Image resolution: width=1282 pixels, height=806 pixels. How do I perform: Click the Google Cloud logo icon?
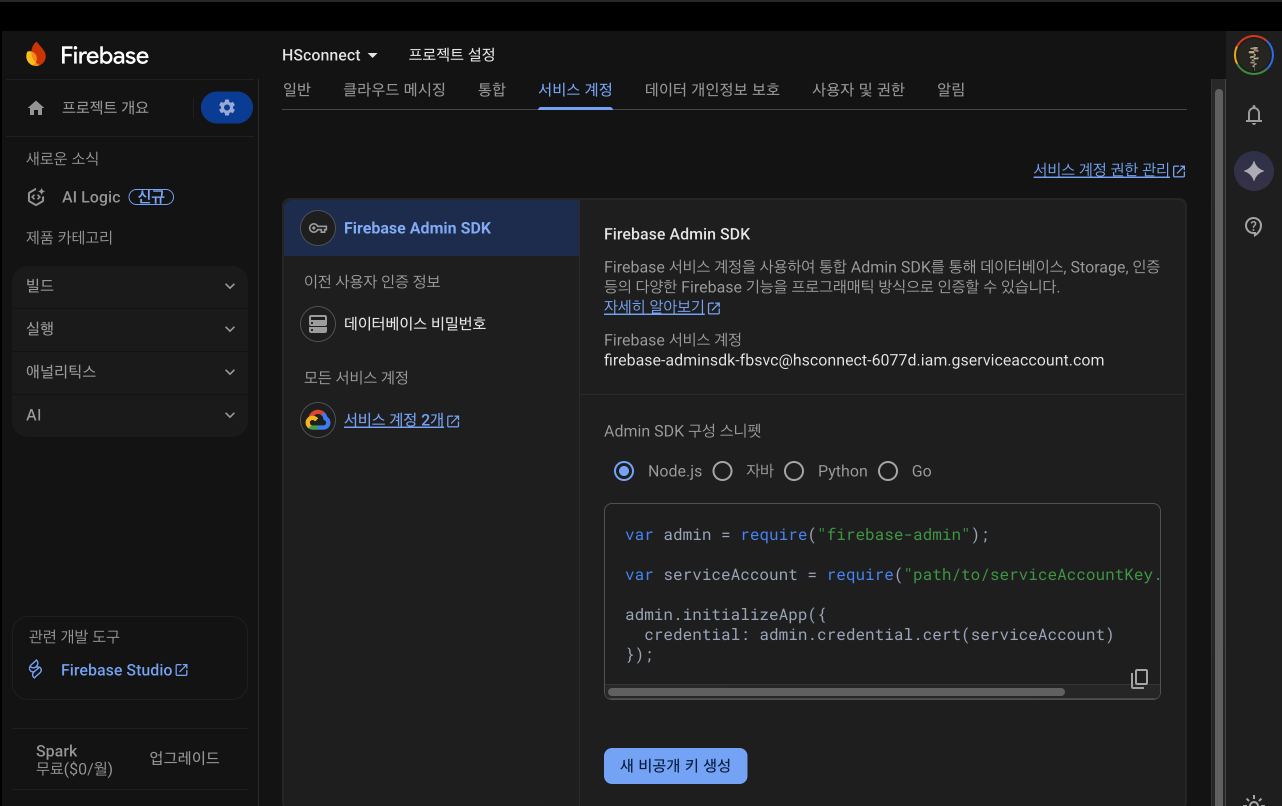tap(318, 420)
